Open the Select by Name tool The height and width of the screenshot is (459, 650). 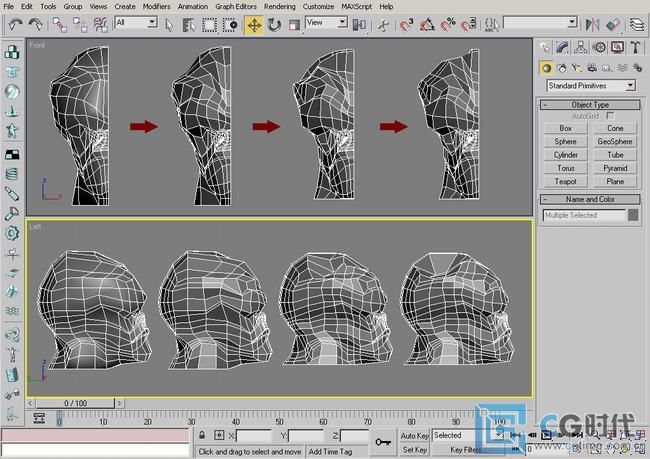189,25
